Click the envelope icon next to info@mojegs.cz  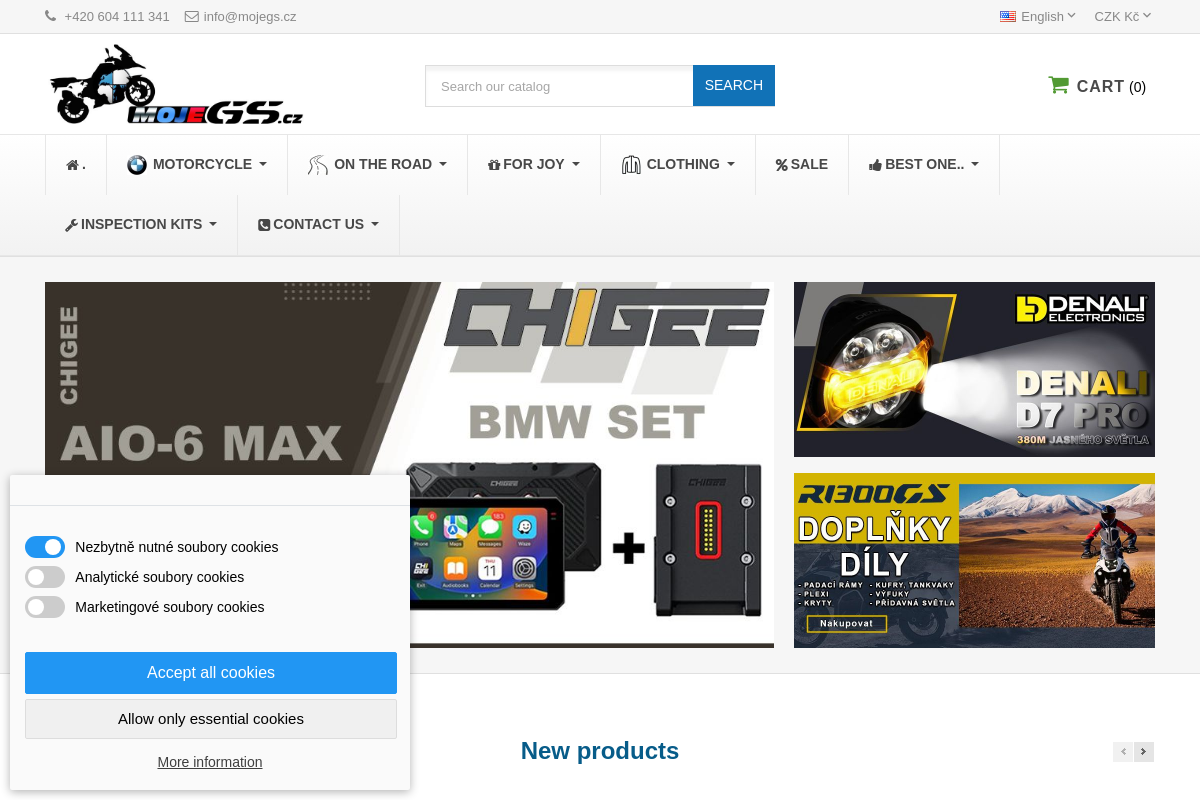point(192,16)
